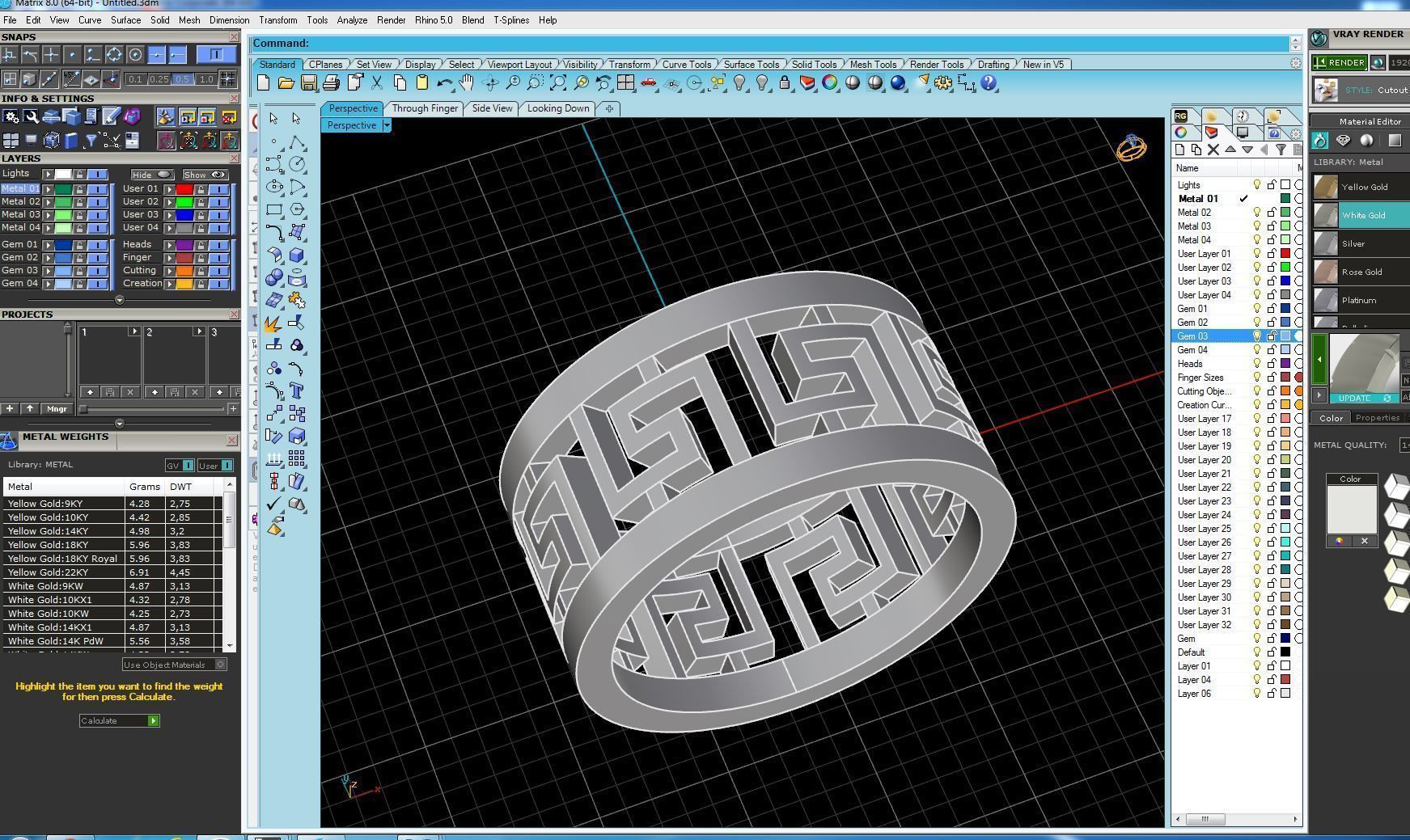Image resolution: width=1410 pixels, height=840 pixels.
Task: Toggle lock on Layer 04
Action: click(x=1272, y=680)
